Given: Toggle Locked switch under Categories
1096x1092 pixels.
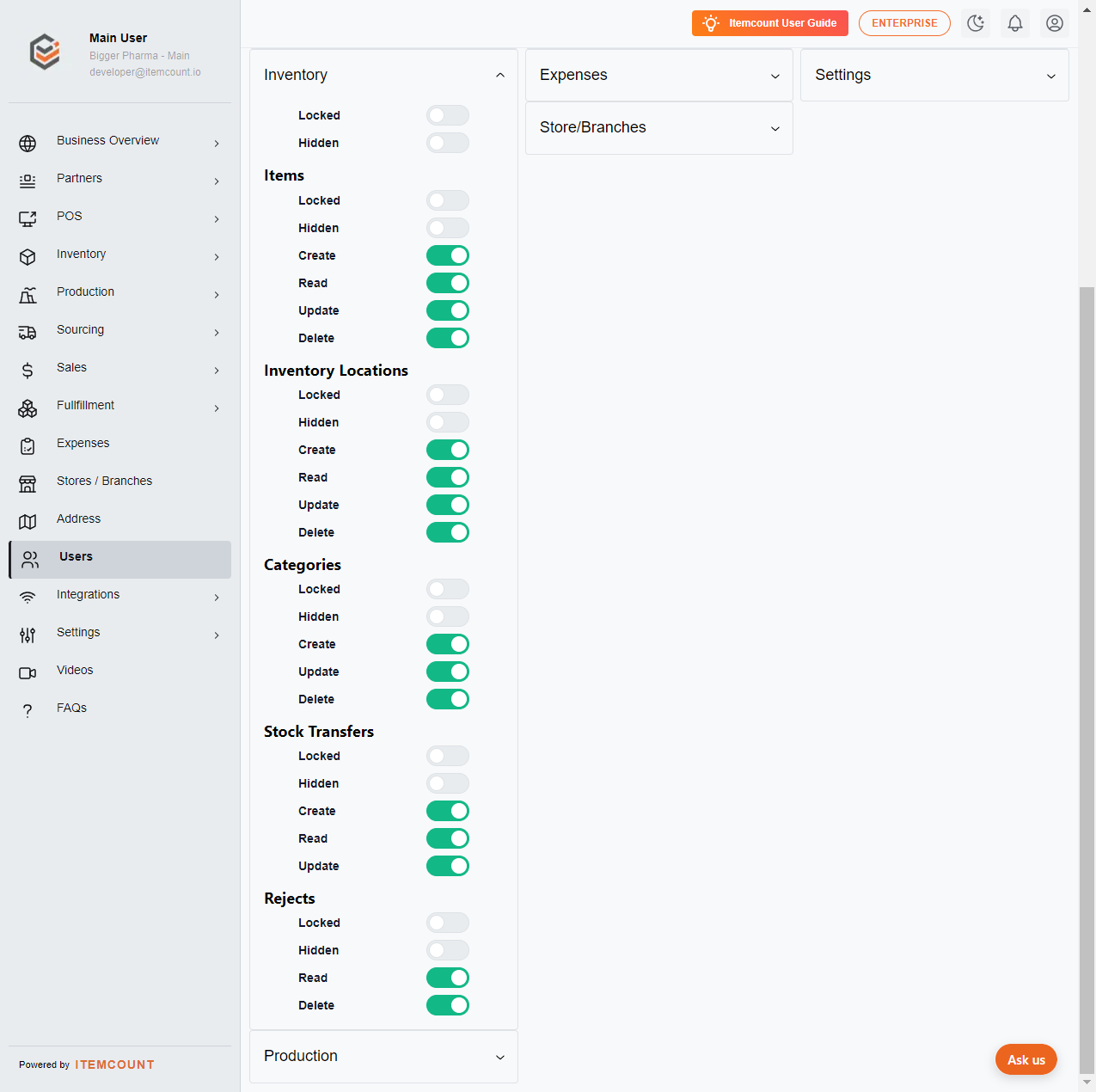Looking at the screenshot, I should (x=448, y=589).
